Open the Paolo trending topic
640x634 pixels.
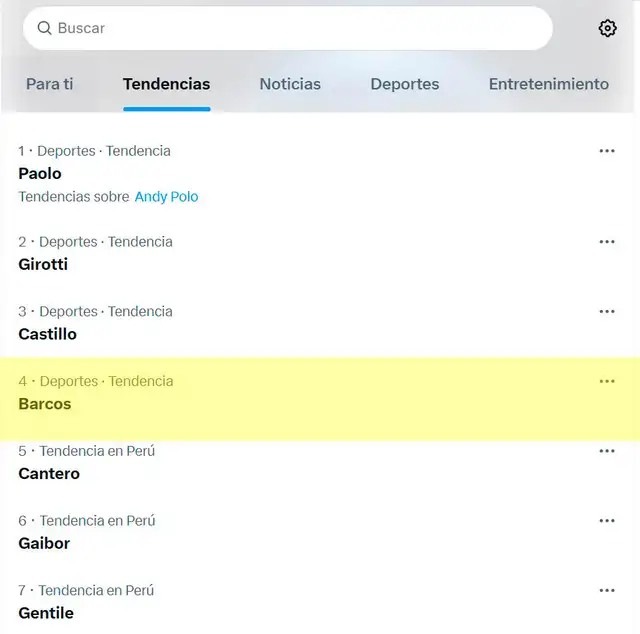40,173
